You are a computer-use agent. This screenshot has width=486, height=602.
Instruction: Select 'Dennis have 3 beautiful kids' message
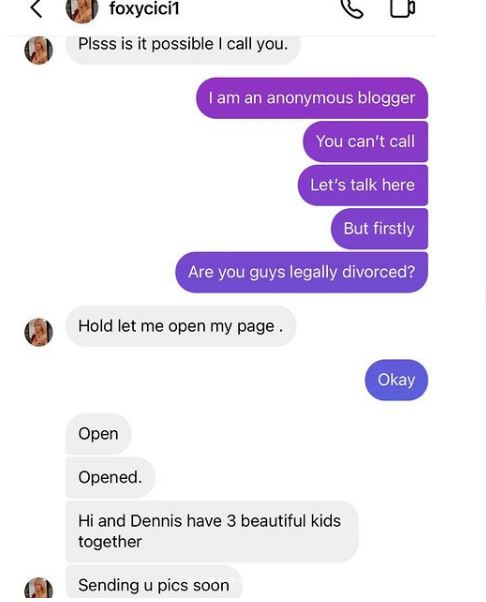pos(212,531)
